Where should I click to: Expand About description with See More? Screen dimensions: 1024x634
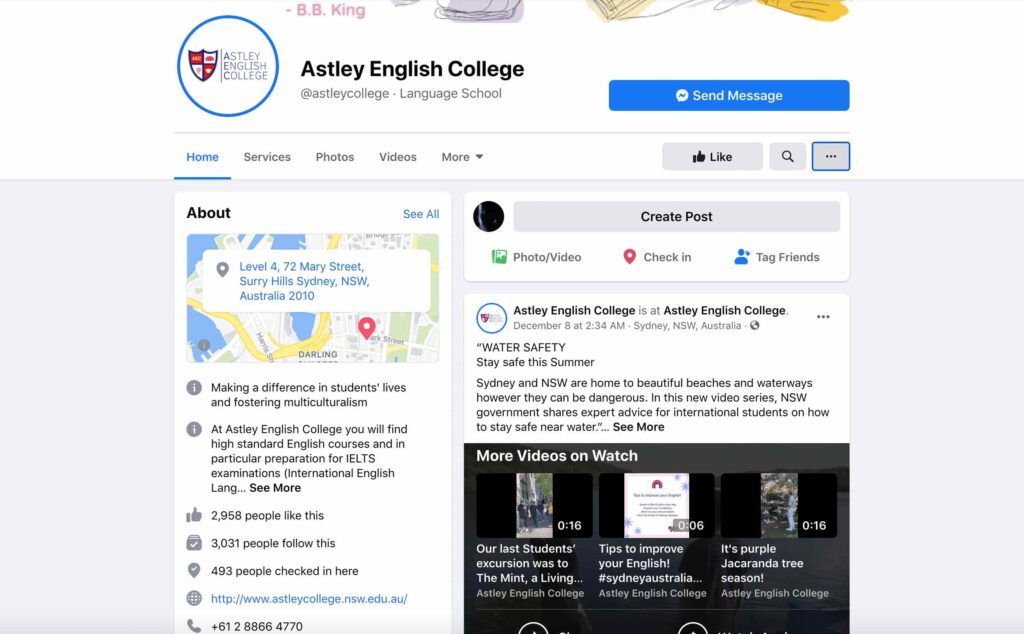tap(275, 488)
